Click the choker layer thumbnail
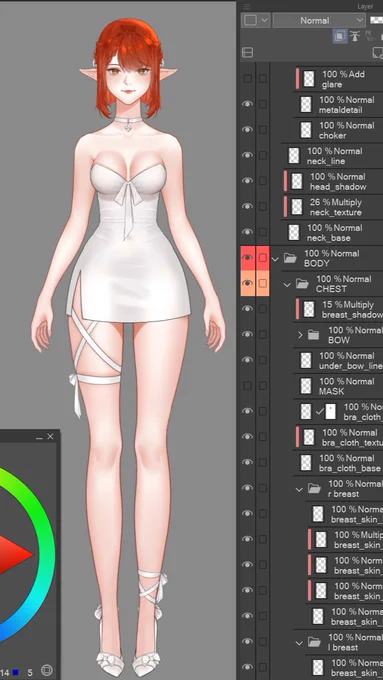 [x=306, y=130]
